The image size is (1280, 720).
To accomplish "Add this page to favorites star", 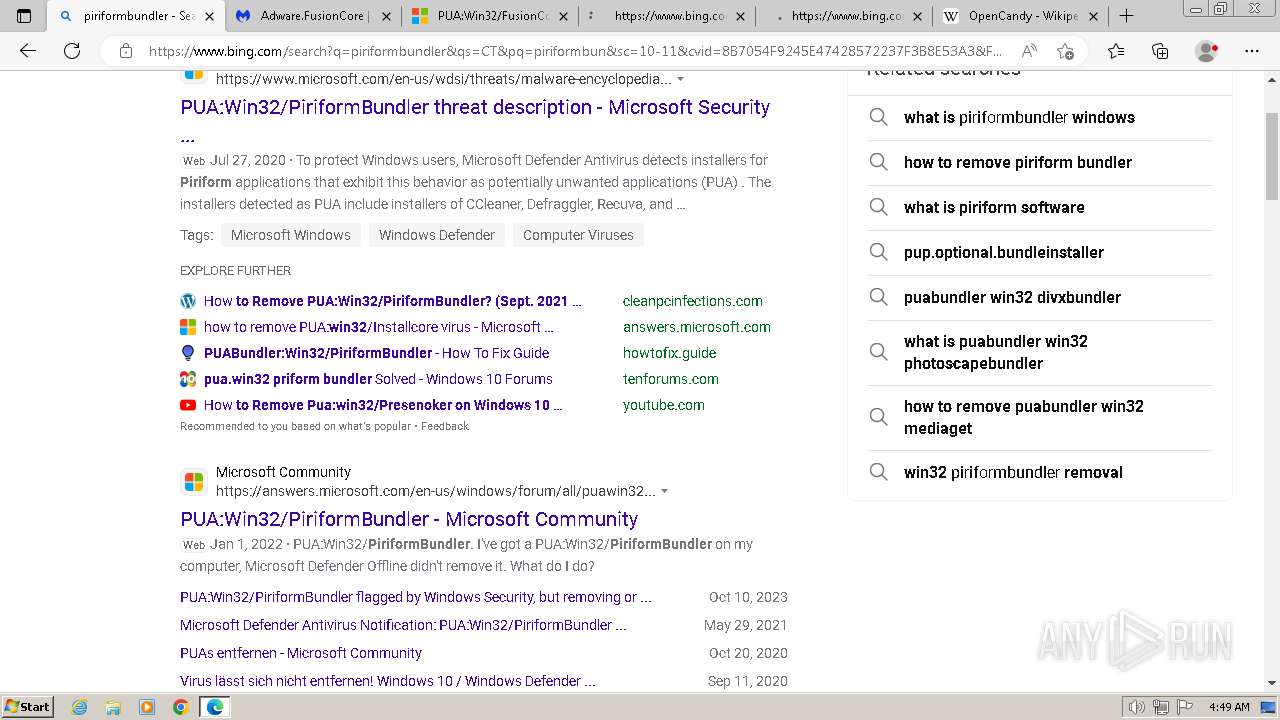I will [x=1065, y=51].
